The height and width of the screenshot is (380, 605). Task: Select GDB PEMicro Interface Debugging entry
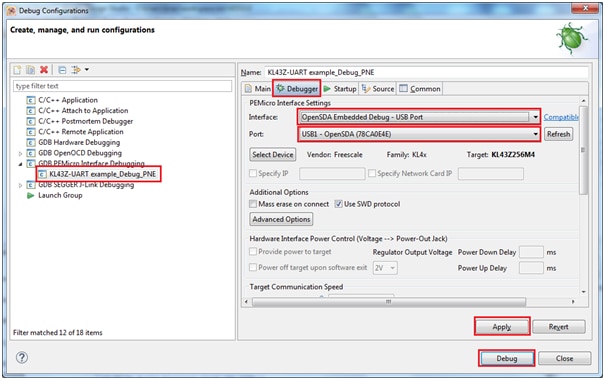tap(91, 164)
